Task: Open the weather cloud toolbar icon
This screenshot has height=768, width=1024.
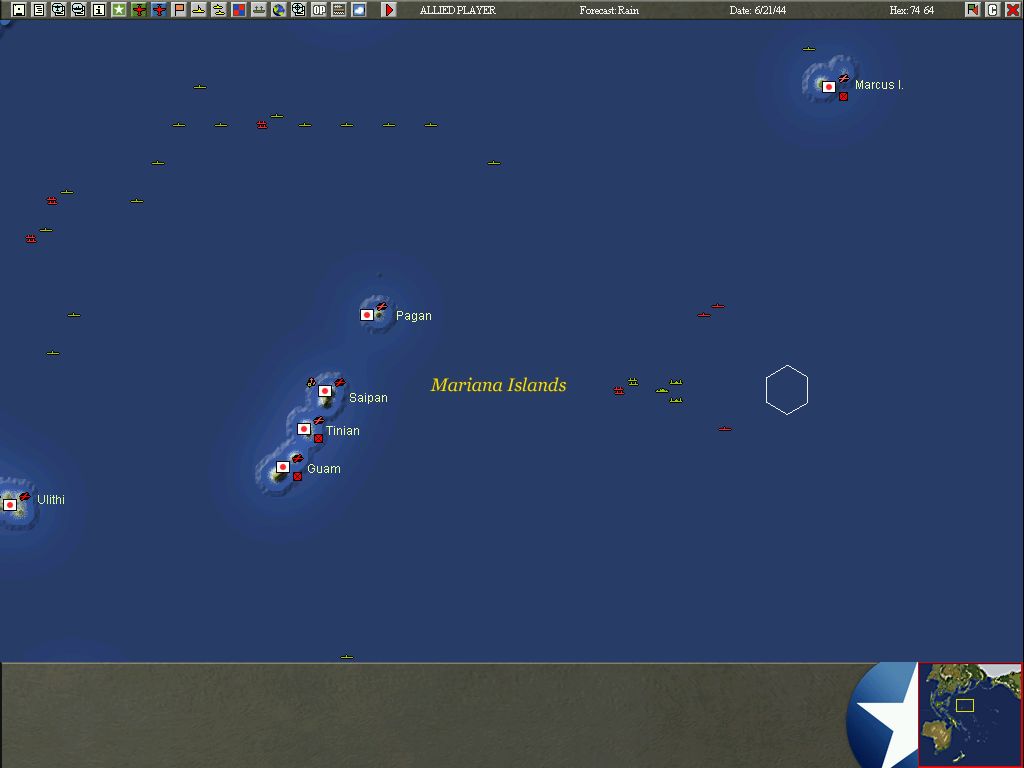Action: point(359,10)
